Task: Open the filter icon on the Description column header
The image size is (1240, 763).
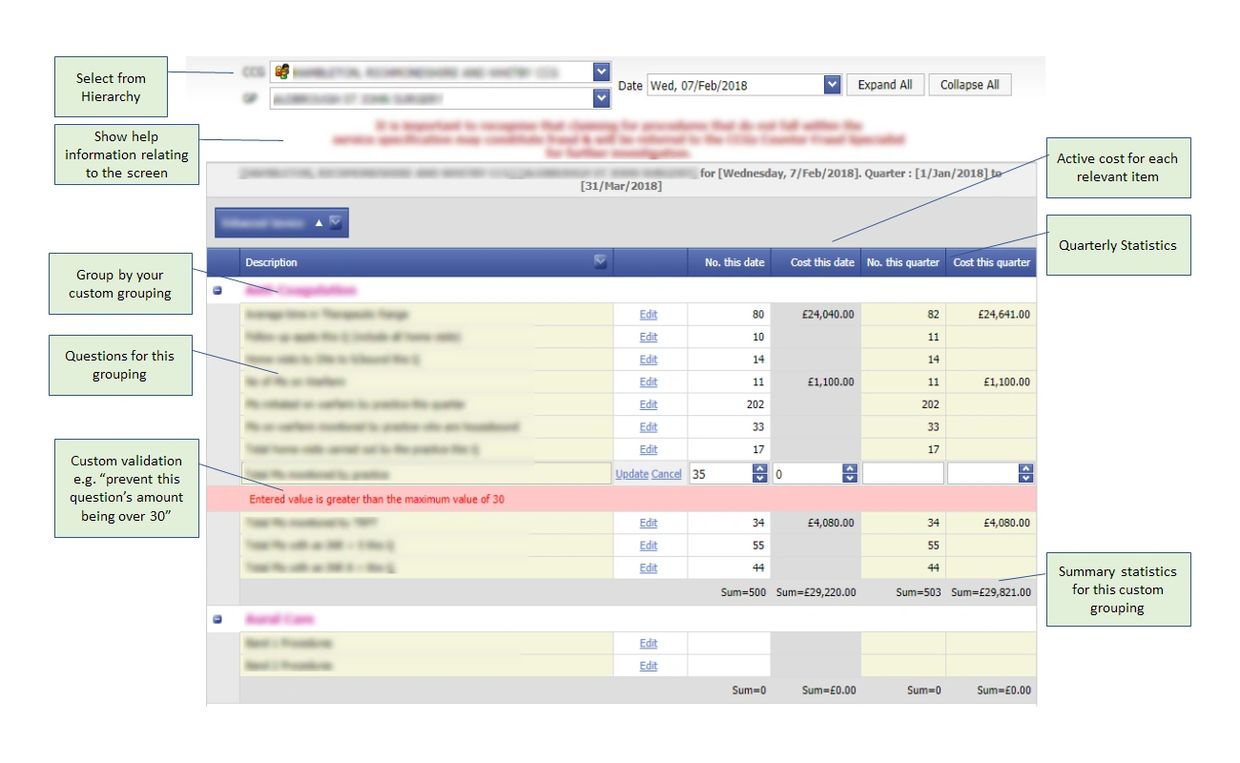Action: point(601,261)
